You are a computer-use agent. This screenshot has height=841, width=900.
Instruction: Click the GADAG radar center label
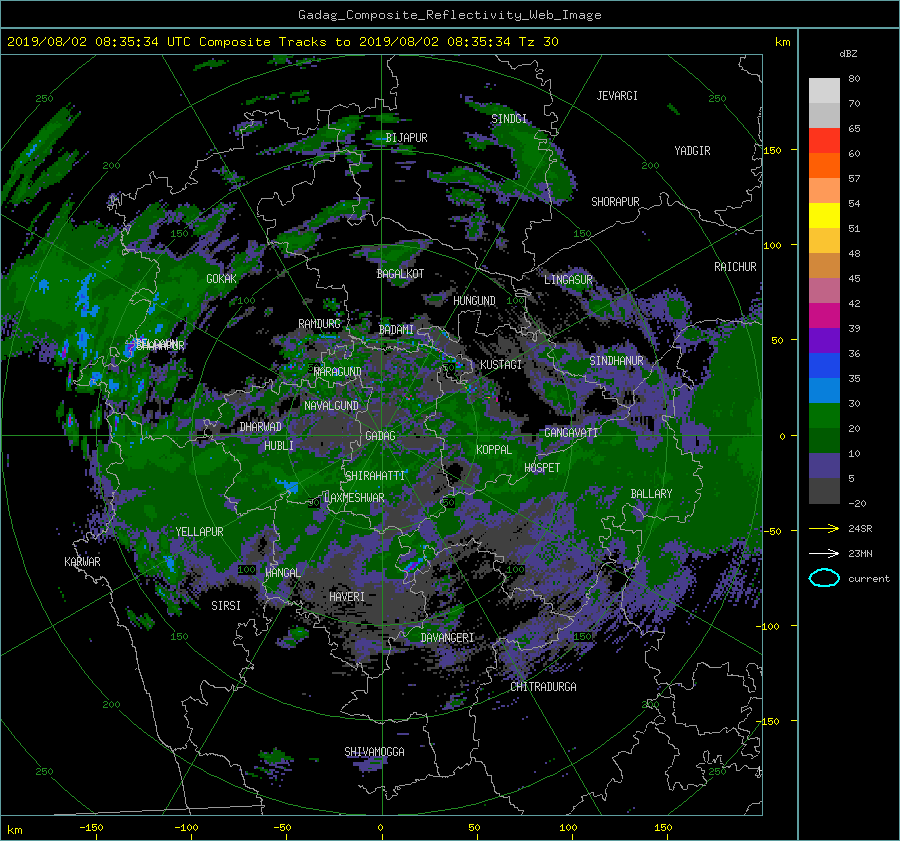point(380,436)
